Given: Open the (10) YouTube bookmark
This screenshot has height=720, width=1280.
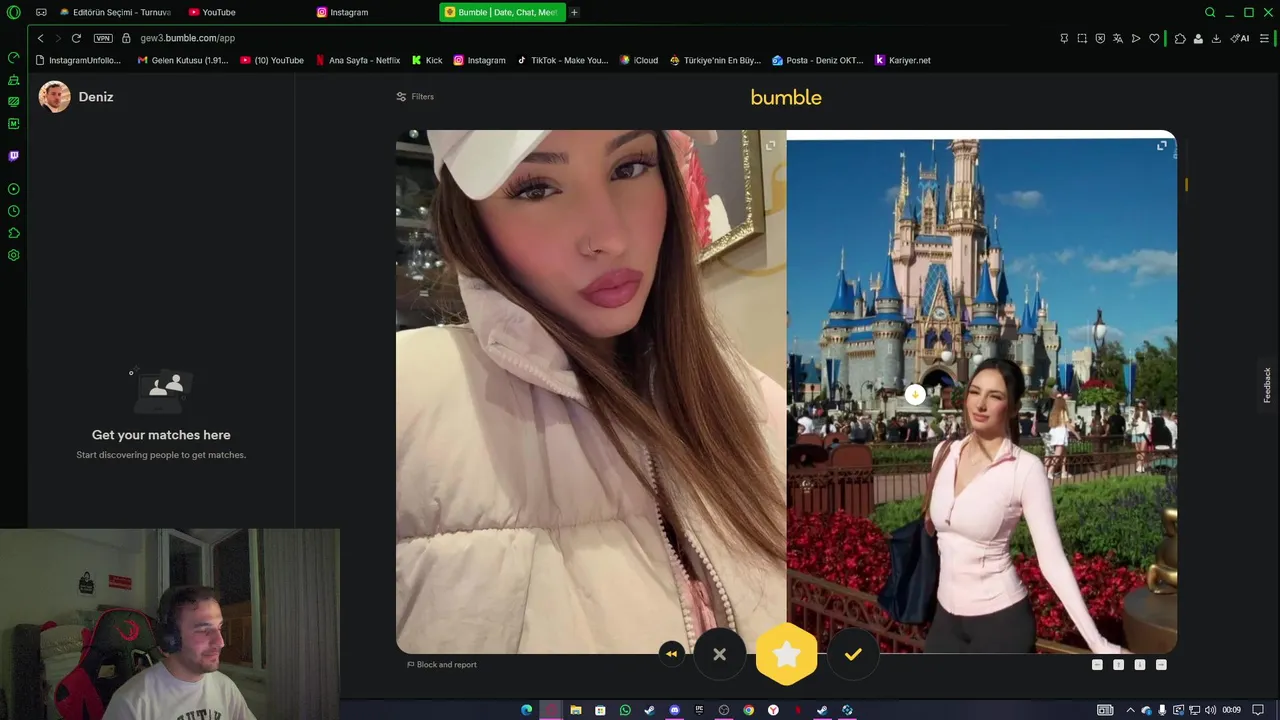Looking at the screenshot, I should [x=272, y=60].
